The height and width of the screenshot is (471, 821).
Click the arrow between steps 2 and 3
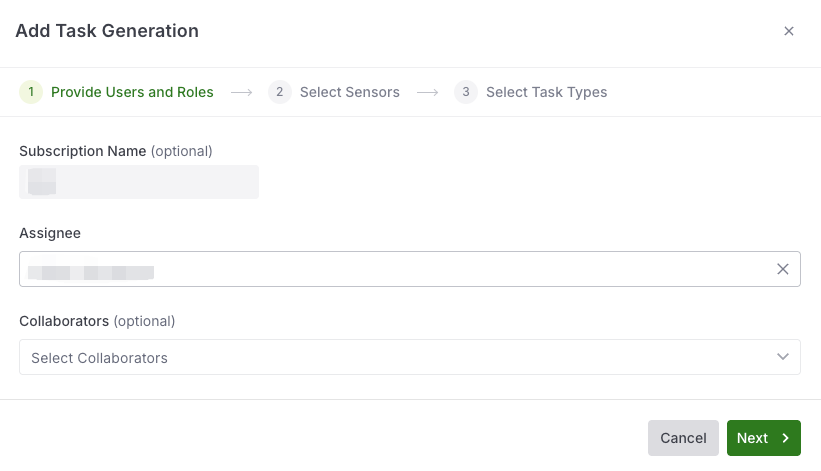[x=427, y=93]
